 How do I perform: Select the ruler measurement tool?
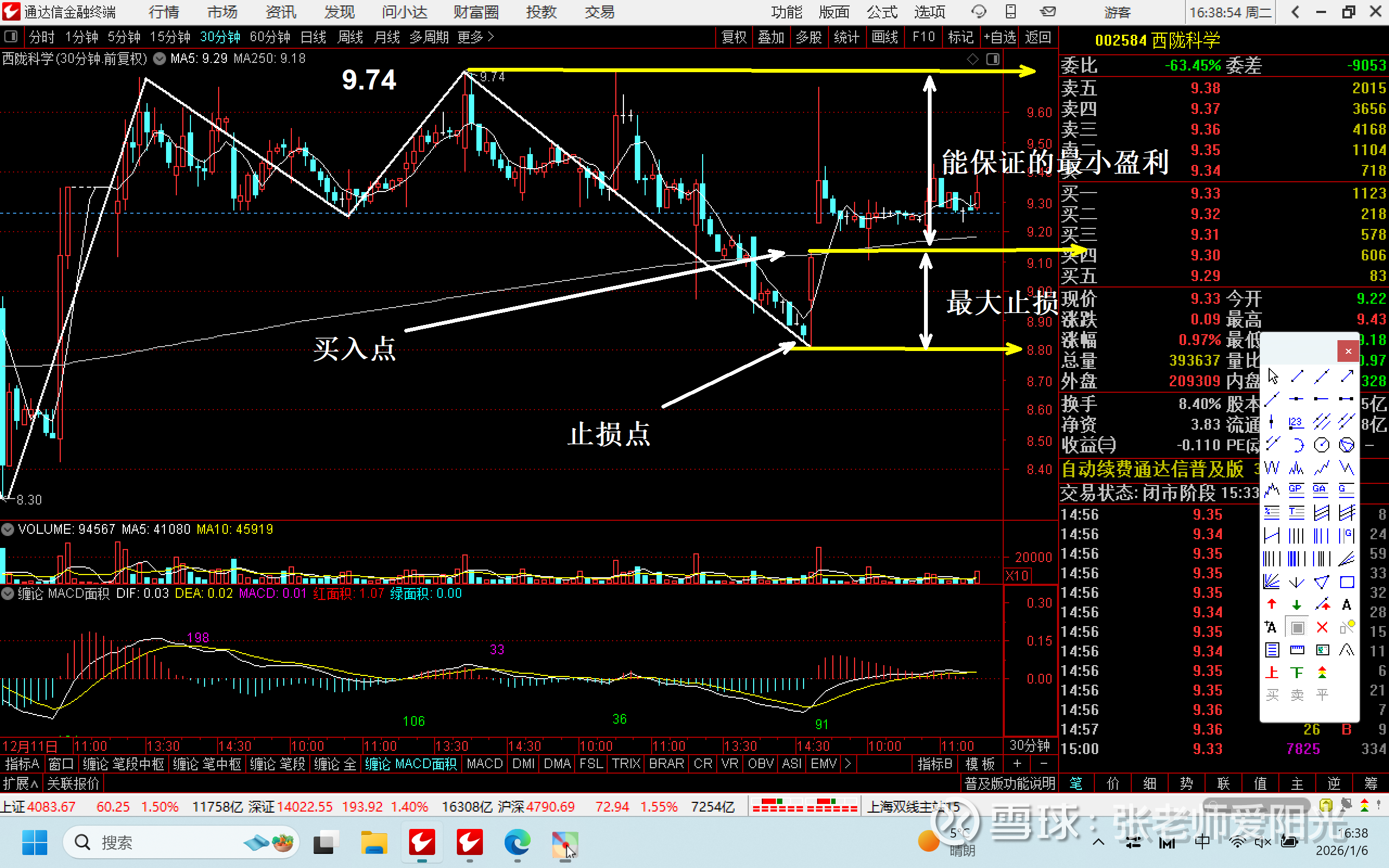tap(1297, 650)
